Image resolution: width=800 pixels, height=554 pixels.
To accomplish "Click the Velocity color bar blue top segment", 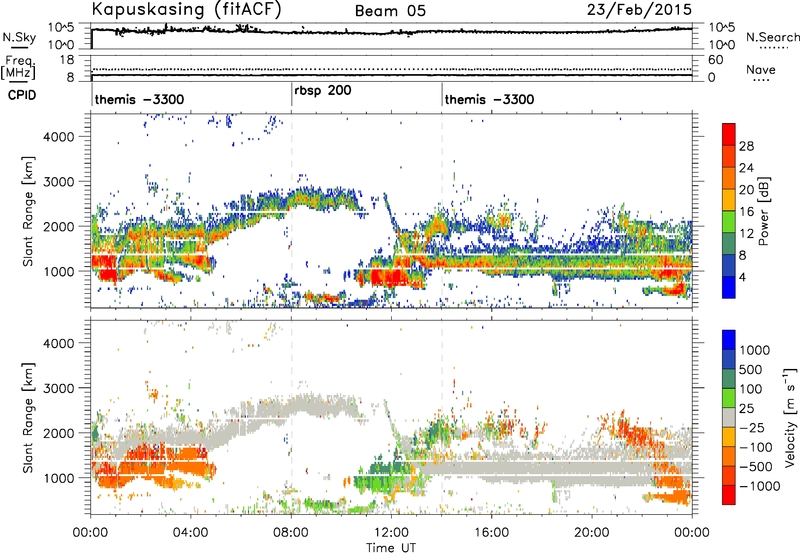I will 729,340.
